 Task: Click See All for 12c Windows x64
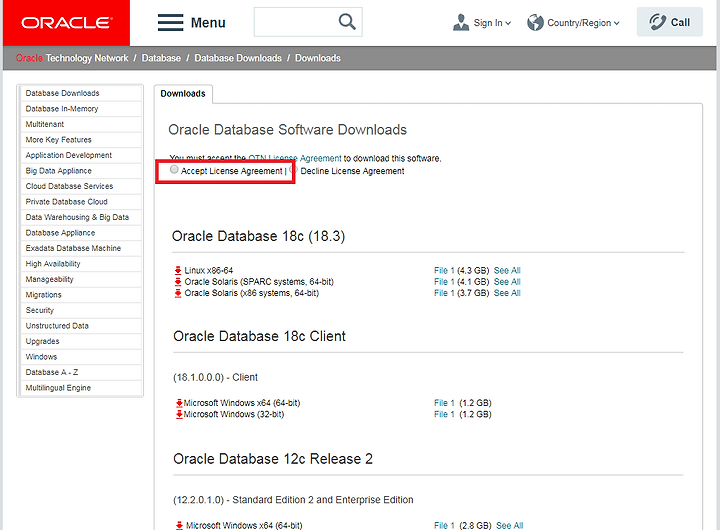(x=509, y=525)
